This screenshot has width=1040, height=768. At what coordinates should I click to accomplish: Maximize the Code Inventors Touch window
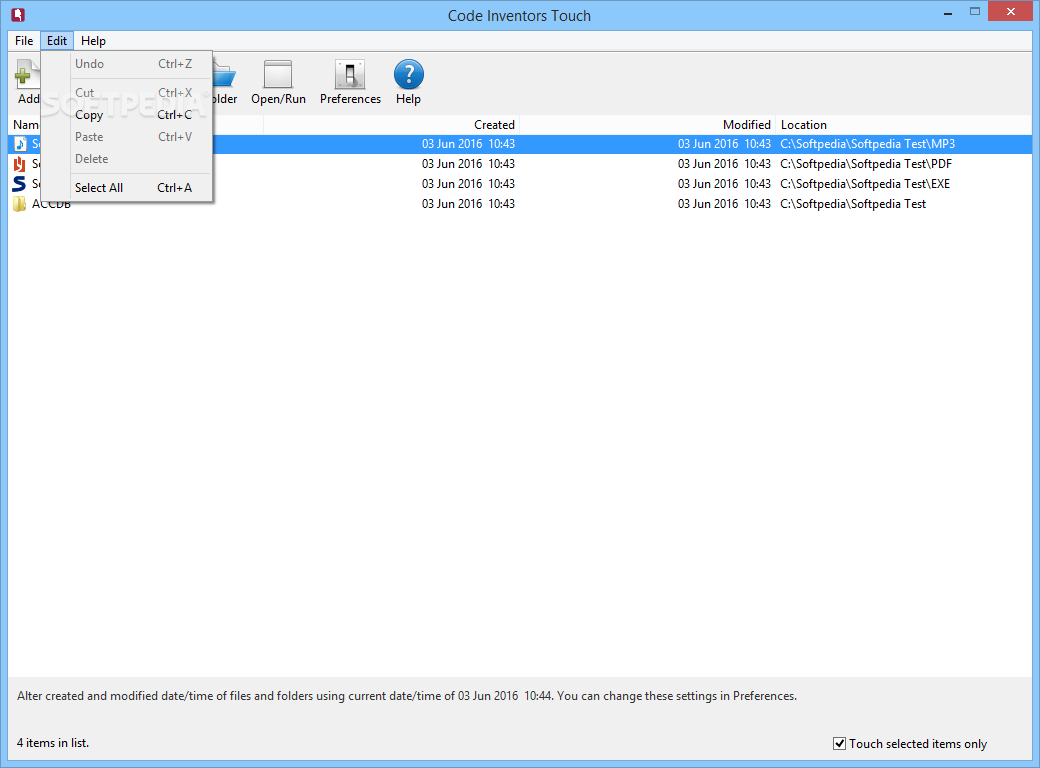(974, 12)
